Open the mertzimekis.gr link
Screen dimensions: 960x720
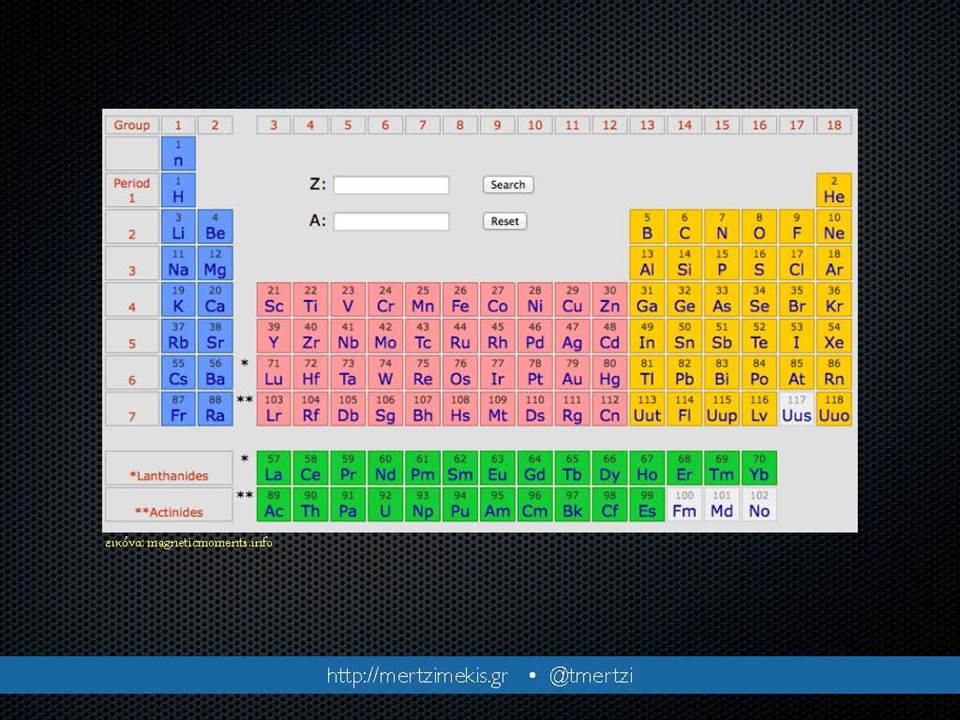coord(418,676)
